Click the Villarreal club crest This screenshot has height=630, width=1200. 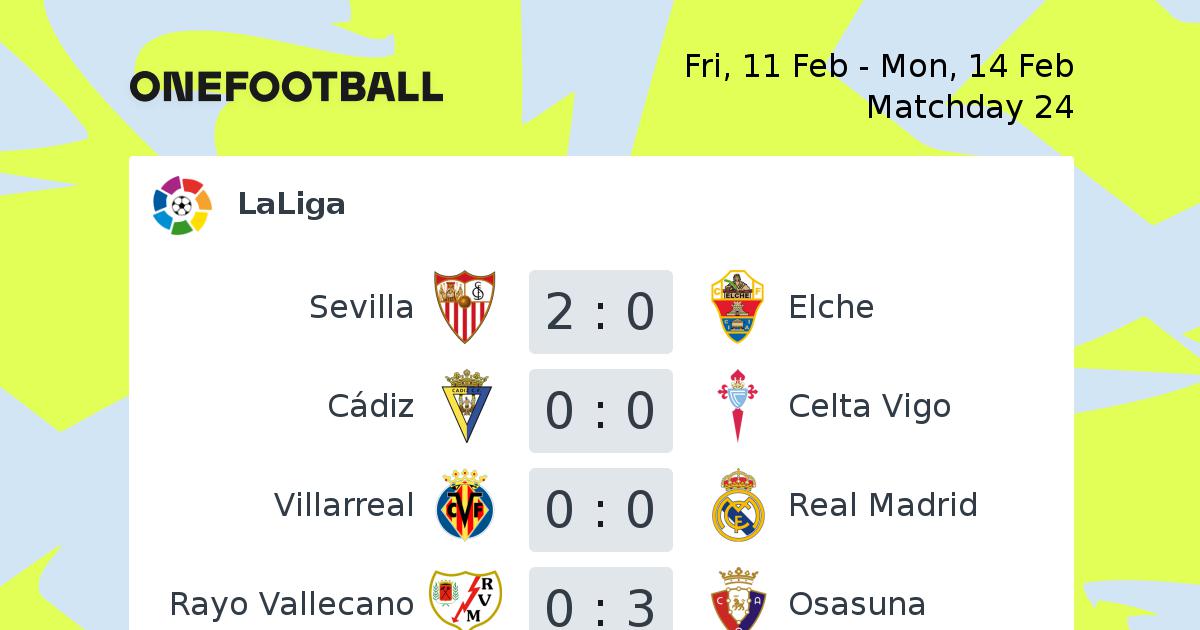coord(465,505)
